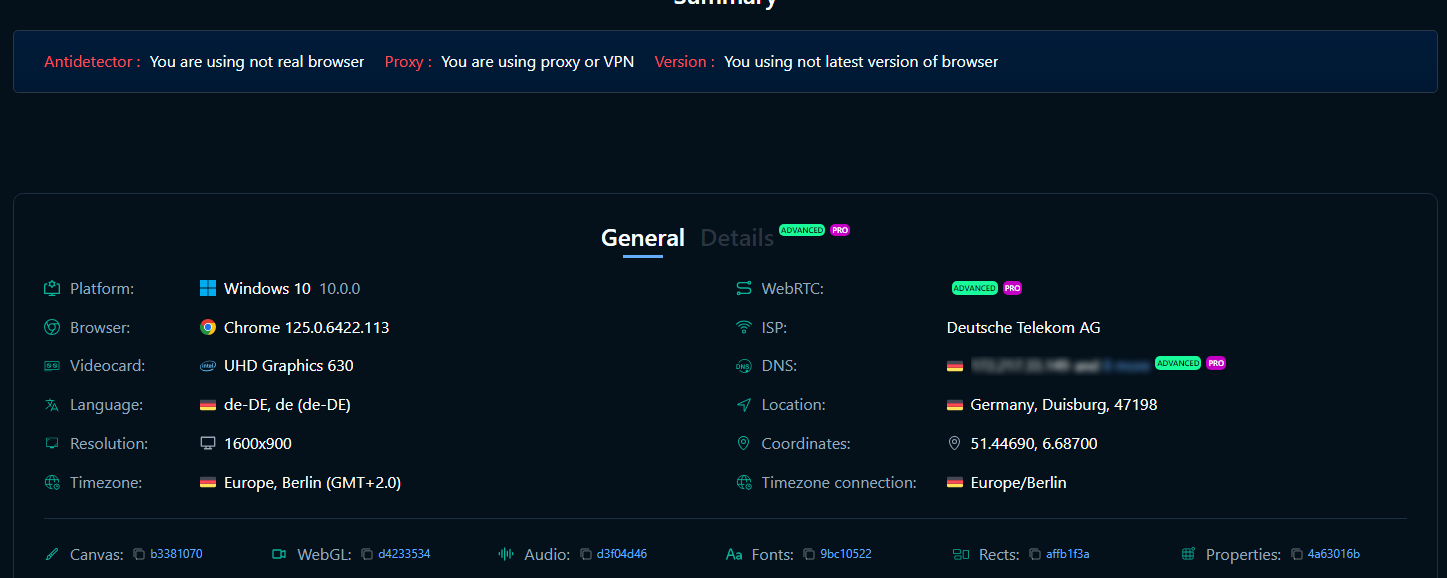1447x578 pixels.
Task: Click the Antidetector warning label
Action: pos(92,62)
